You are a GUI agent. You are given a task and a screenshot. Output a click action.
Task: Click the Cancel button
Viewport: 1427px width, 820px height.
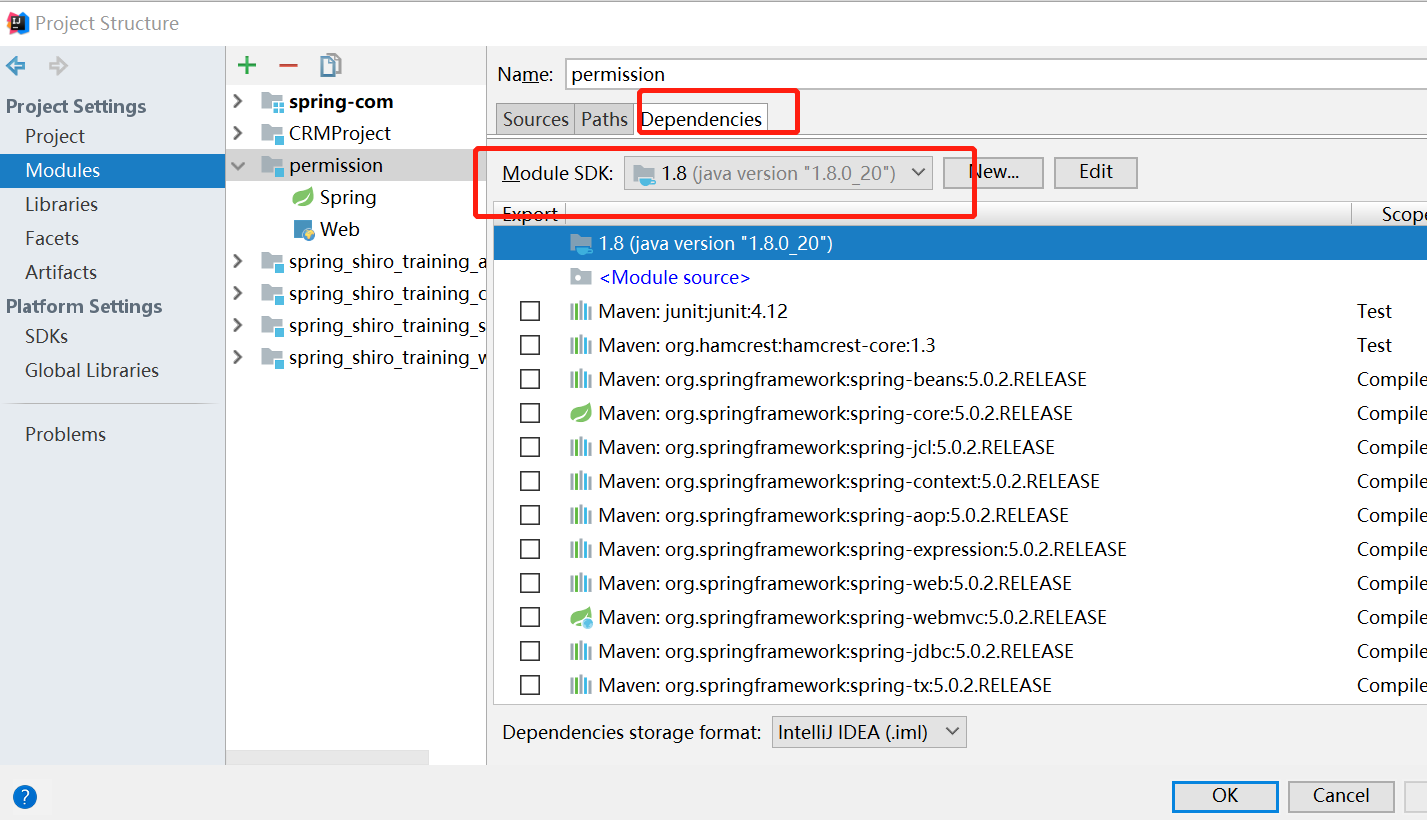coord(1341,796)
